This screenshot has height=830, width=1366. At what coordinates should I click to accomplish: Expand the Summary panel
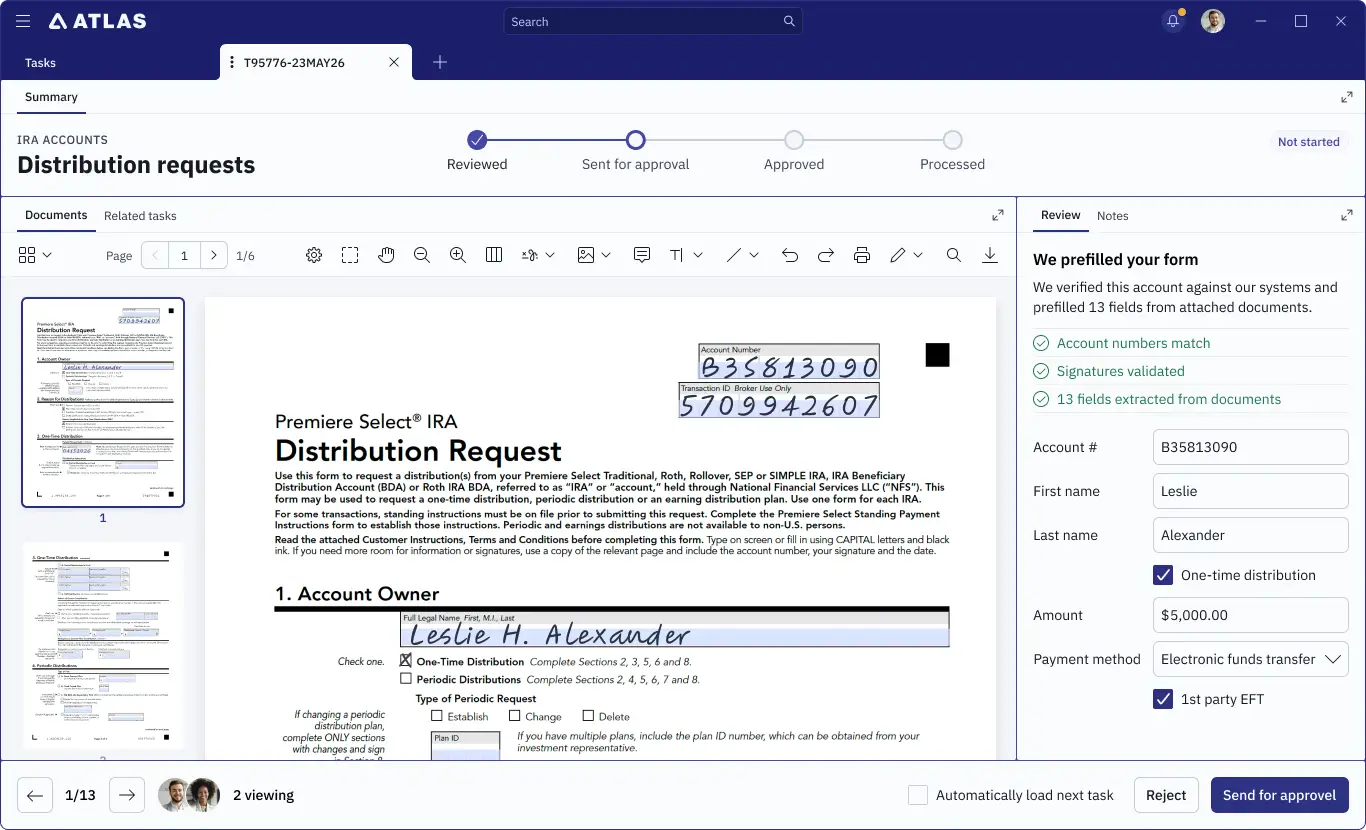(1347, 97)
